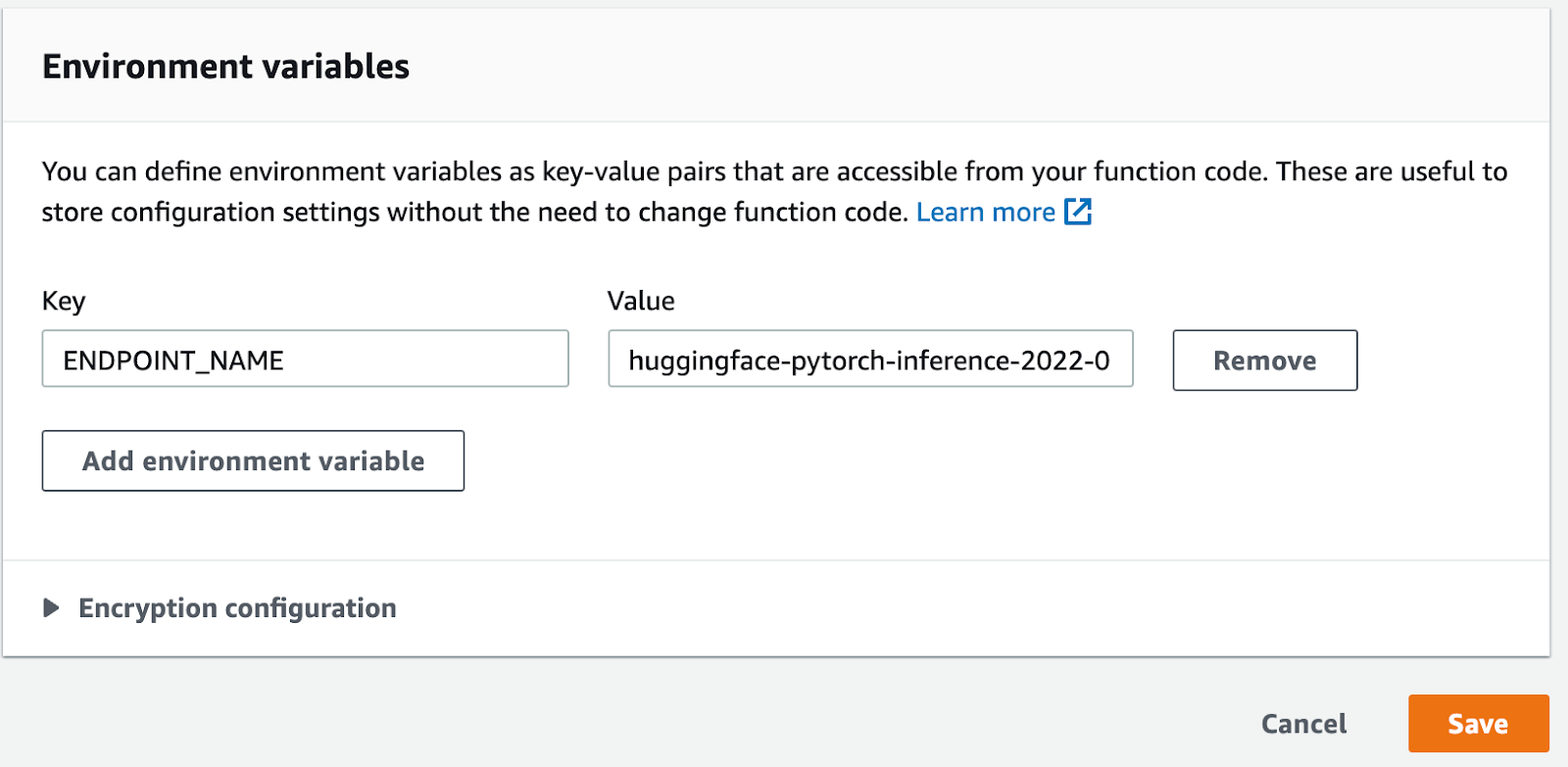This screenshot has height=767, width=1568.
Task: Open the Learn more link
Action: click(985, 213)
